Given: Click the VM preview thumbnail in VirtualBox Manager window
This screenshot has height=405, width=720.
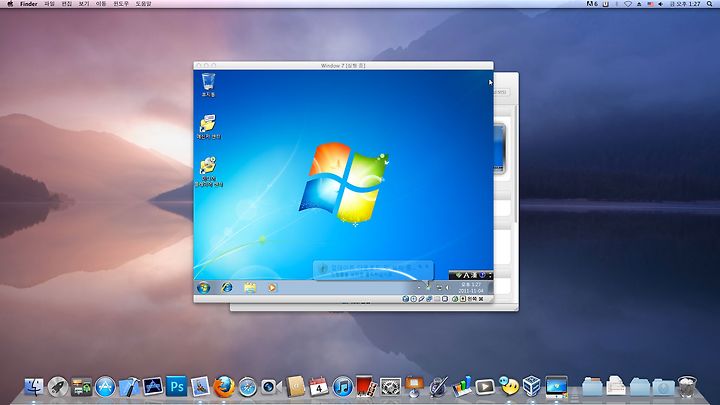Looking at the screenshot, I should coord(500,148).
